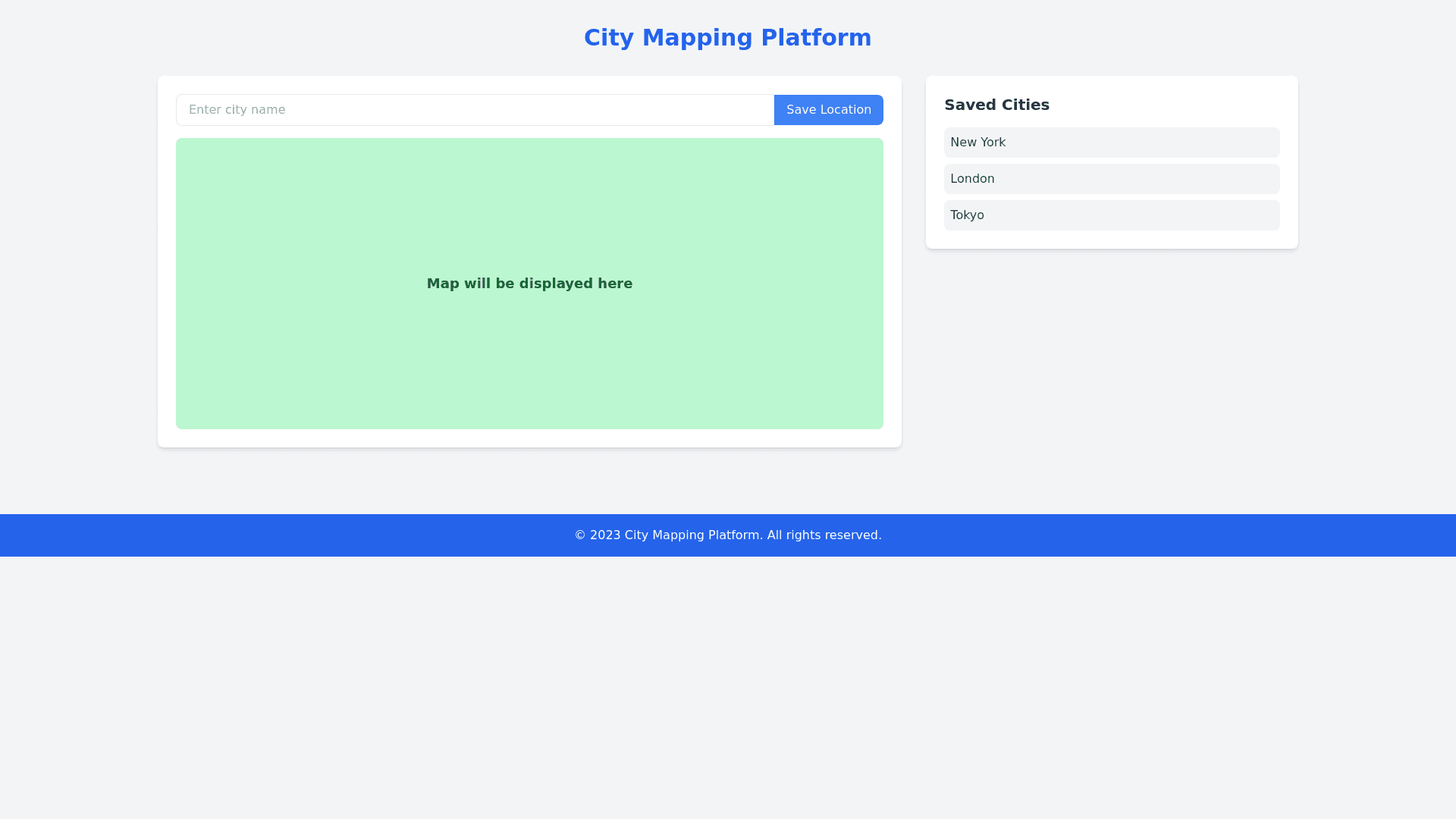Click the Save Location button
Image resolution: width=1456 pixels, height=819 pixels.
(828, 110)
